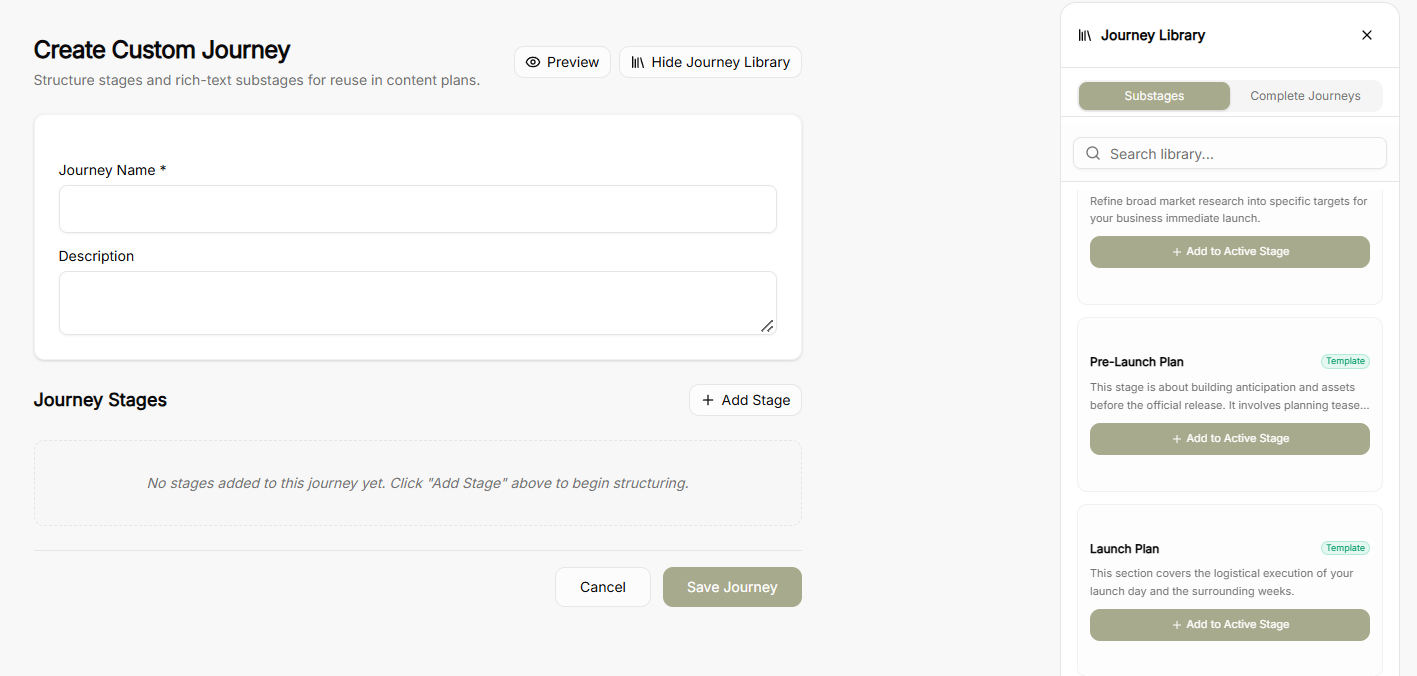The width and height of the screenshot is (1417, 676).
Task: Click the Journey Library panel header icon
Action: pyautogui.click(x=1085, y=35)
